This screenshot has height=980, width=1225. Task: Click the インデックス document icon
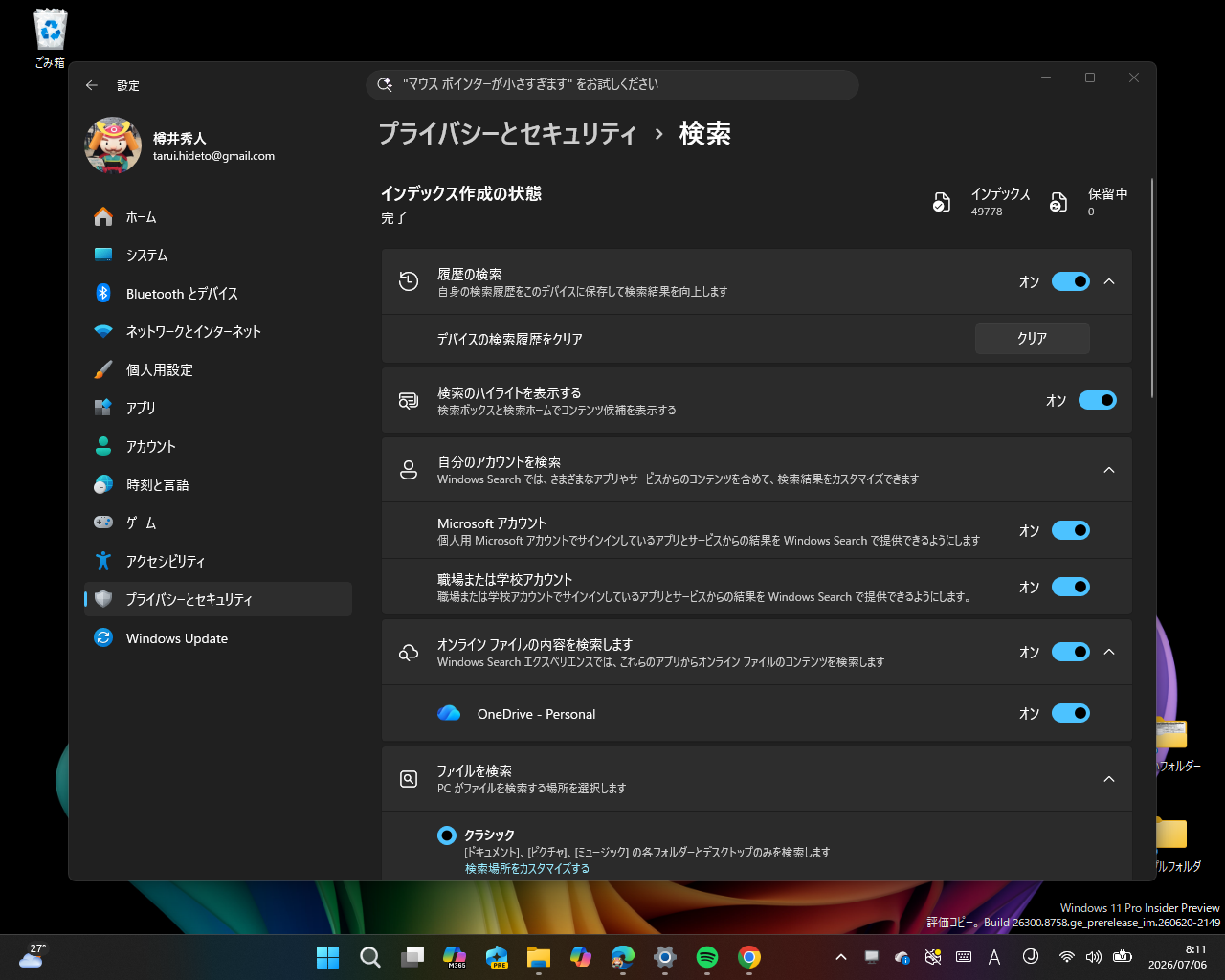coord(942,202)
